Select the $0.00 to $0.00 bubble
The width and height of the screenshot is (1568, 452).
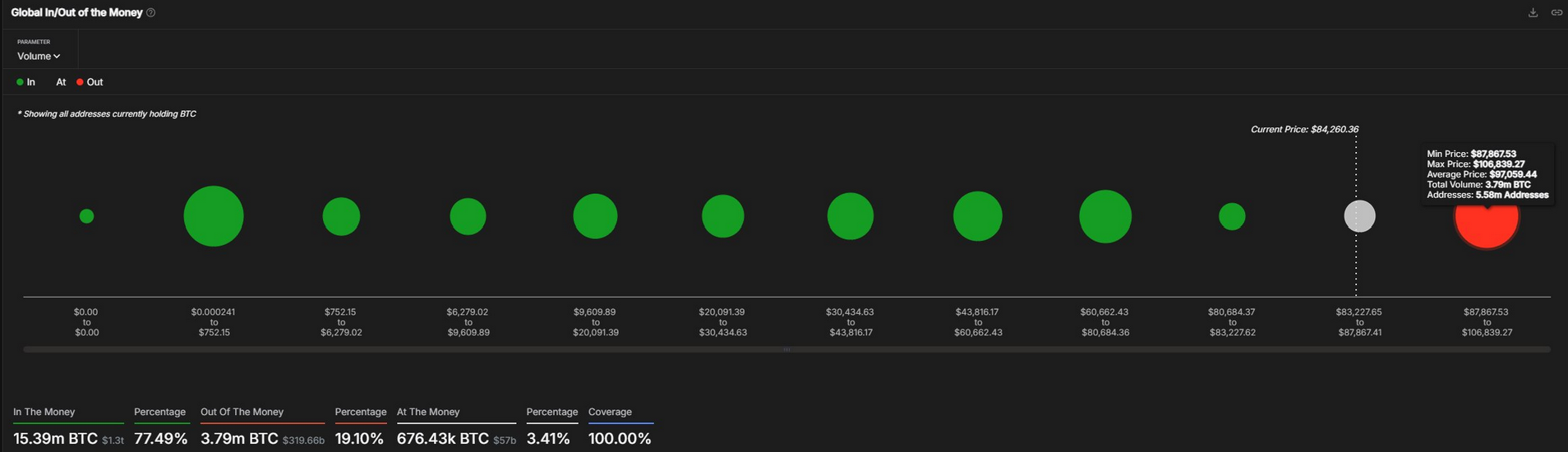pyautogui.click(x=86, y=216)
